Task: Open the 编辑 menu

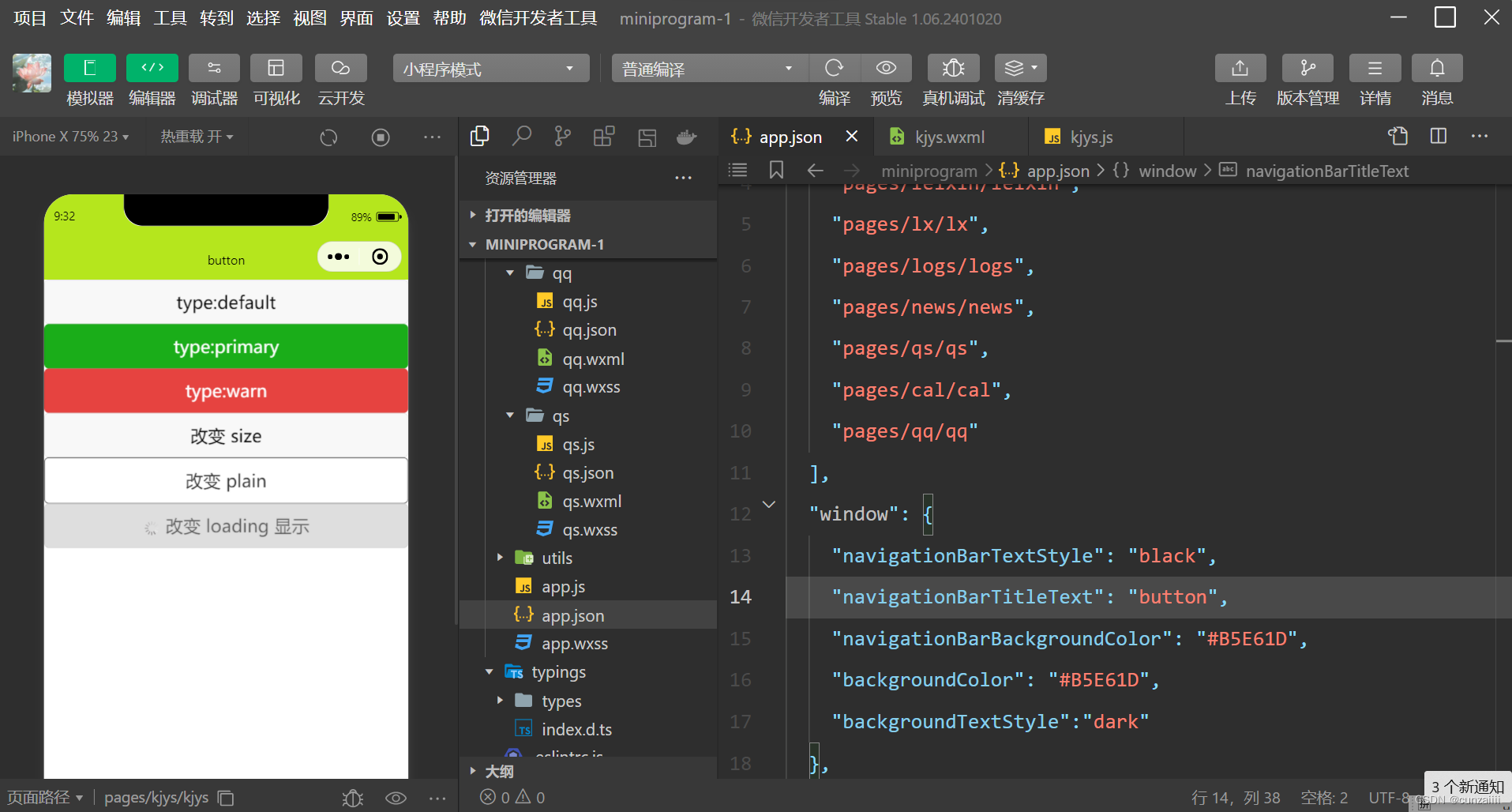Action: (x=123, y=18)
